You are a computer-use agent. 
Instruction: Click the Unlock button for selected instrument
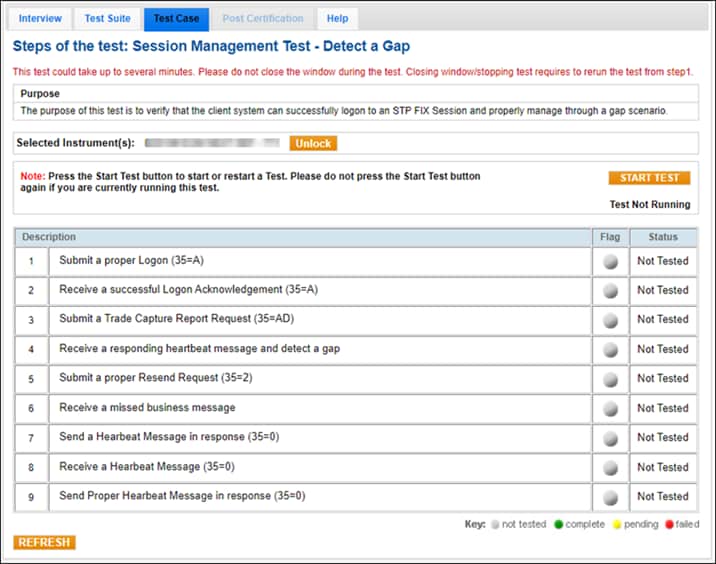[x=313, y=143]
